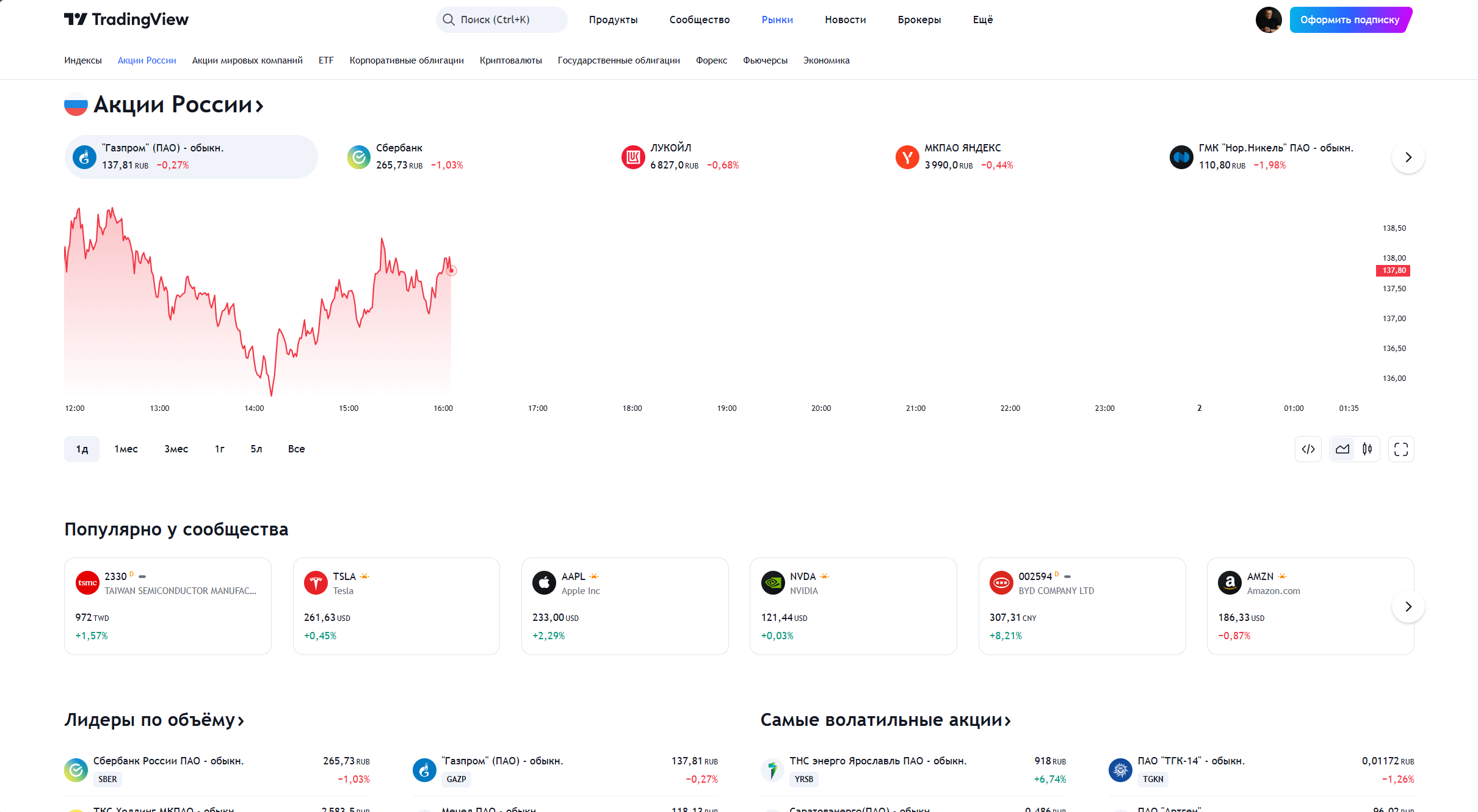Switch chart to area style
Viewport: 1478px width, 812px height.
[x=1342, y=449]
